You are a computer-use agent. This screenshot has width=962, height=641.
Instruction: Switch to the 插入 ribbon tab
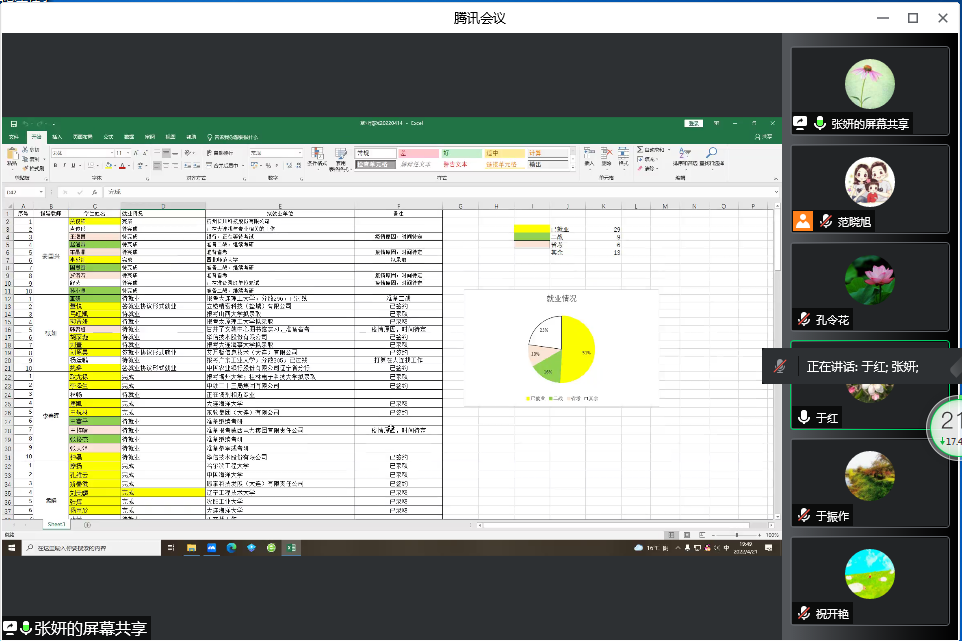click(x=57, y=136)
